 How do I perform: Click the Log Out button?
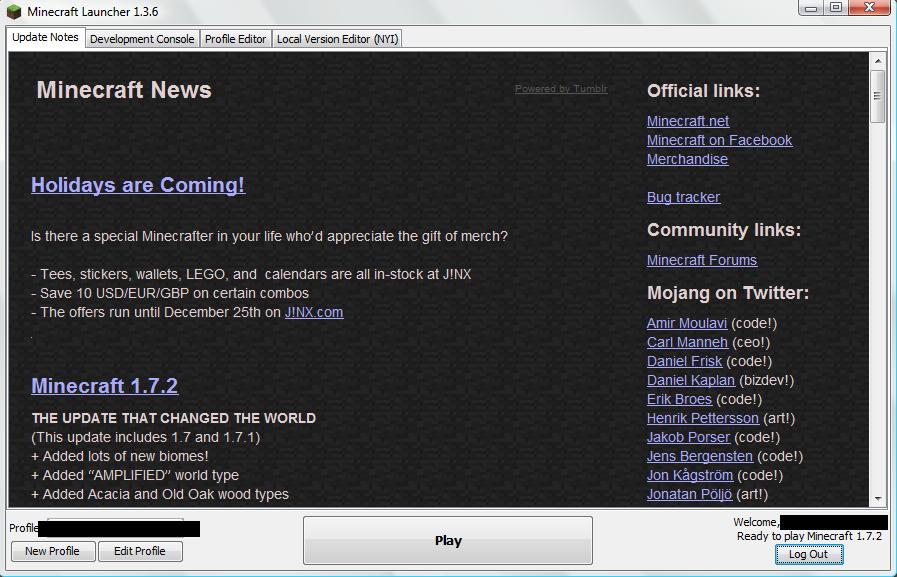coord(809,554)
